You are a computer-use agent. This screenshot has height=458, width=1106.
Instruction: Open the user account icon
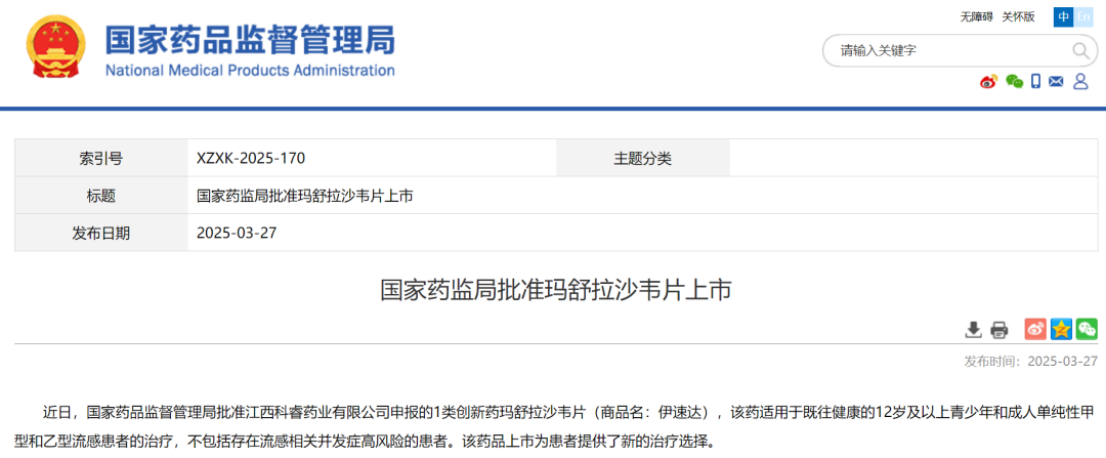(x=1080, y=82)
